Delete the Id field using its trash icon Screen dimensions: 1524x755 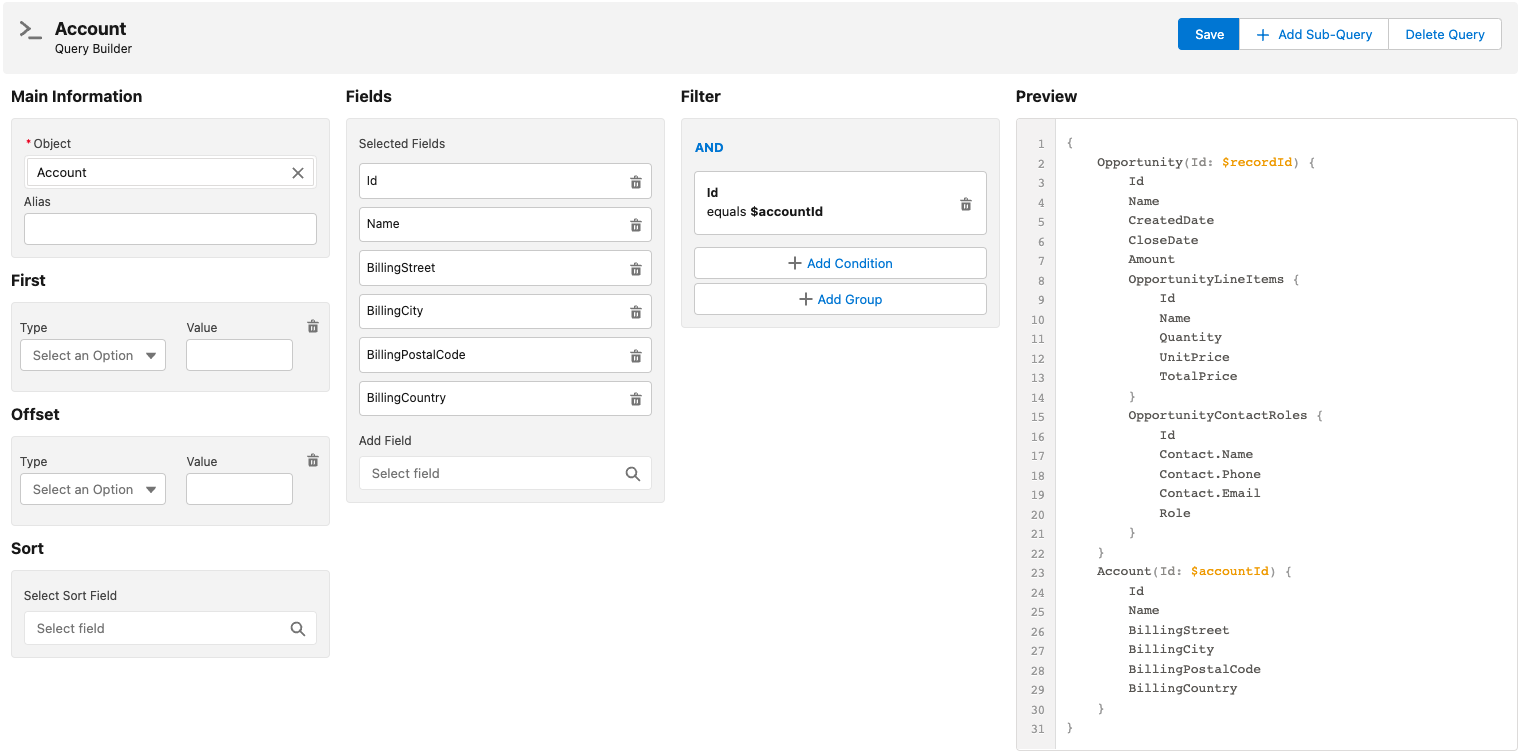point(636,181)
